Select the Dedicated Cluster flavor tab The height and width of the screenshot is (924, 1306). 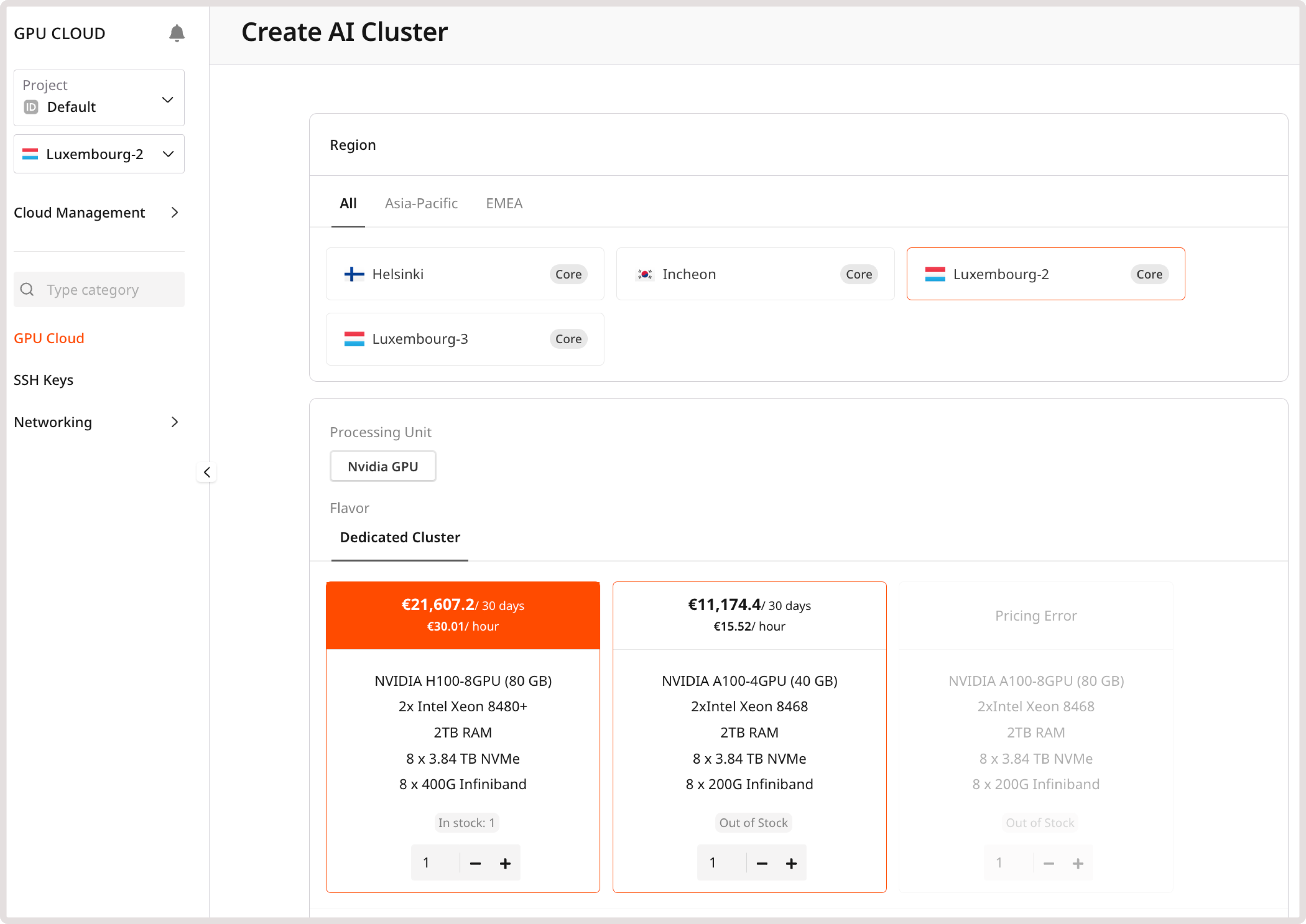[x=400, y=537]
